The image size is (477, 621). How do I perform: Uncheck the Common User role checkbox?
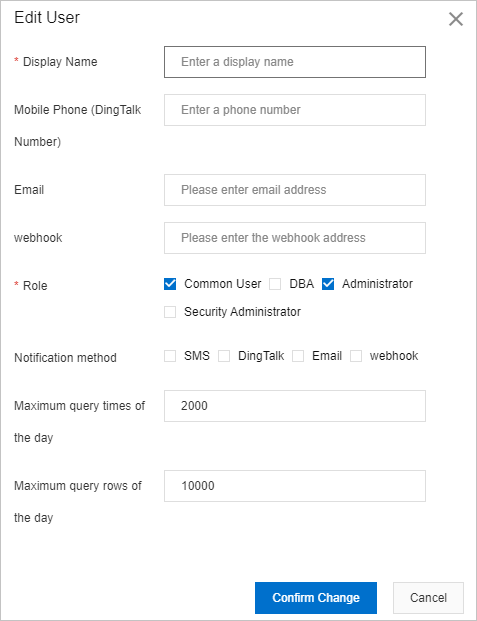point(170,284)
